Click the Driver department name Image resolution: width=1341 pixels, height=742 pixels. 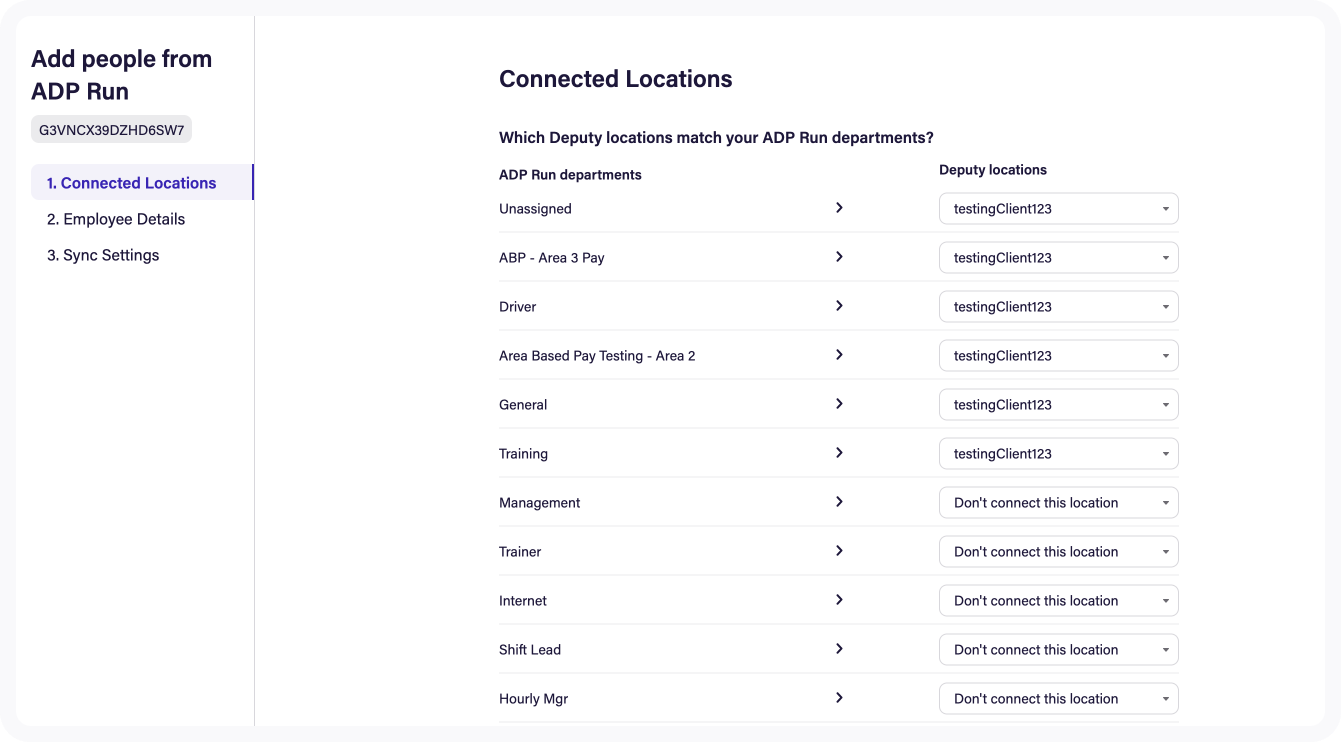coord(518,307)
